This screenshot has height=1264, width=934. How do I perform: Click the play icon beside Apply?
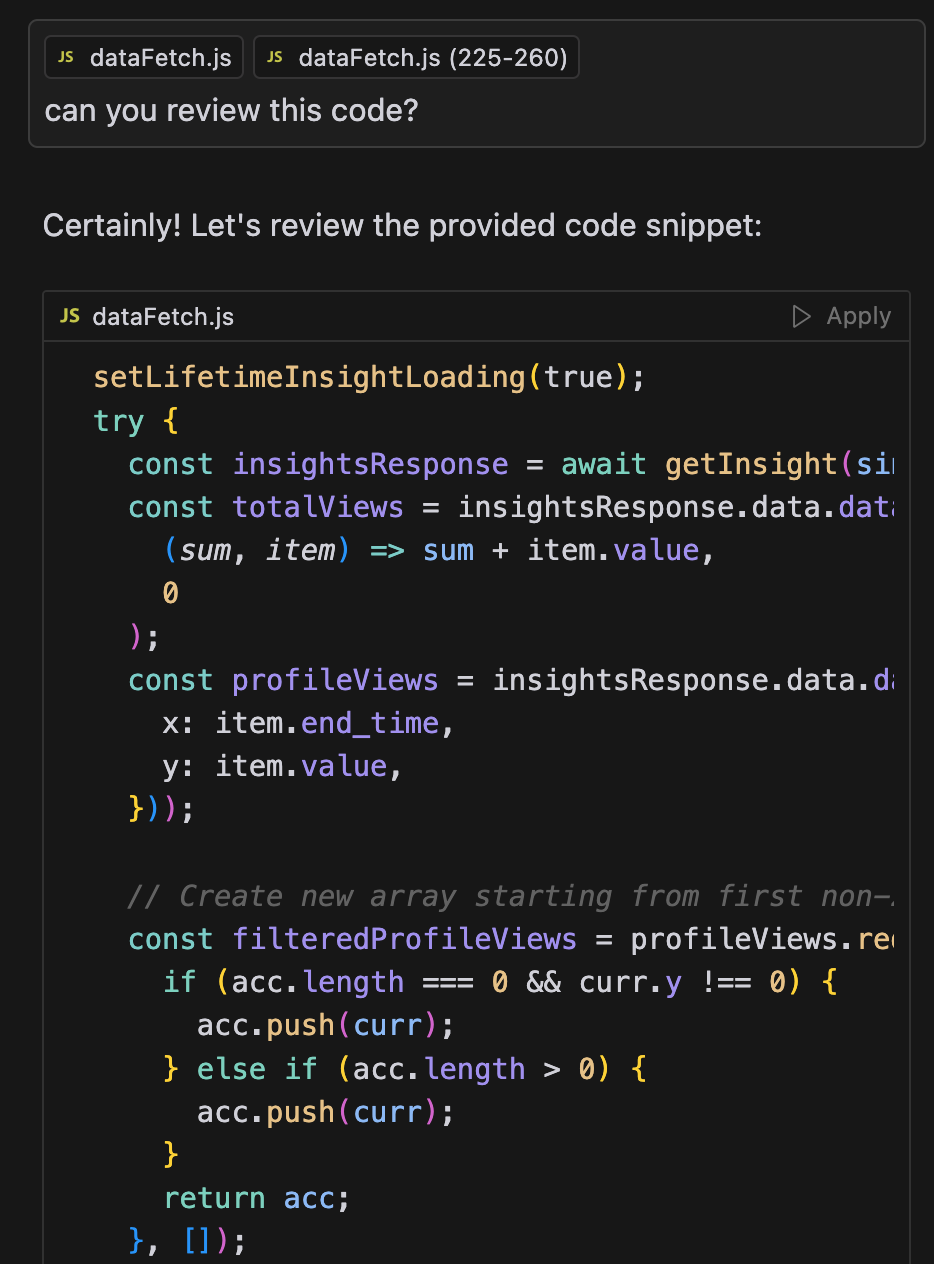[x=801, y=316]
